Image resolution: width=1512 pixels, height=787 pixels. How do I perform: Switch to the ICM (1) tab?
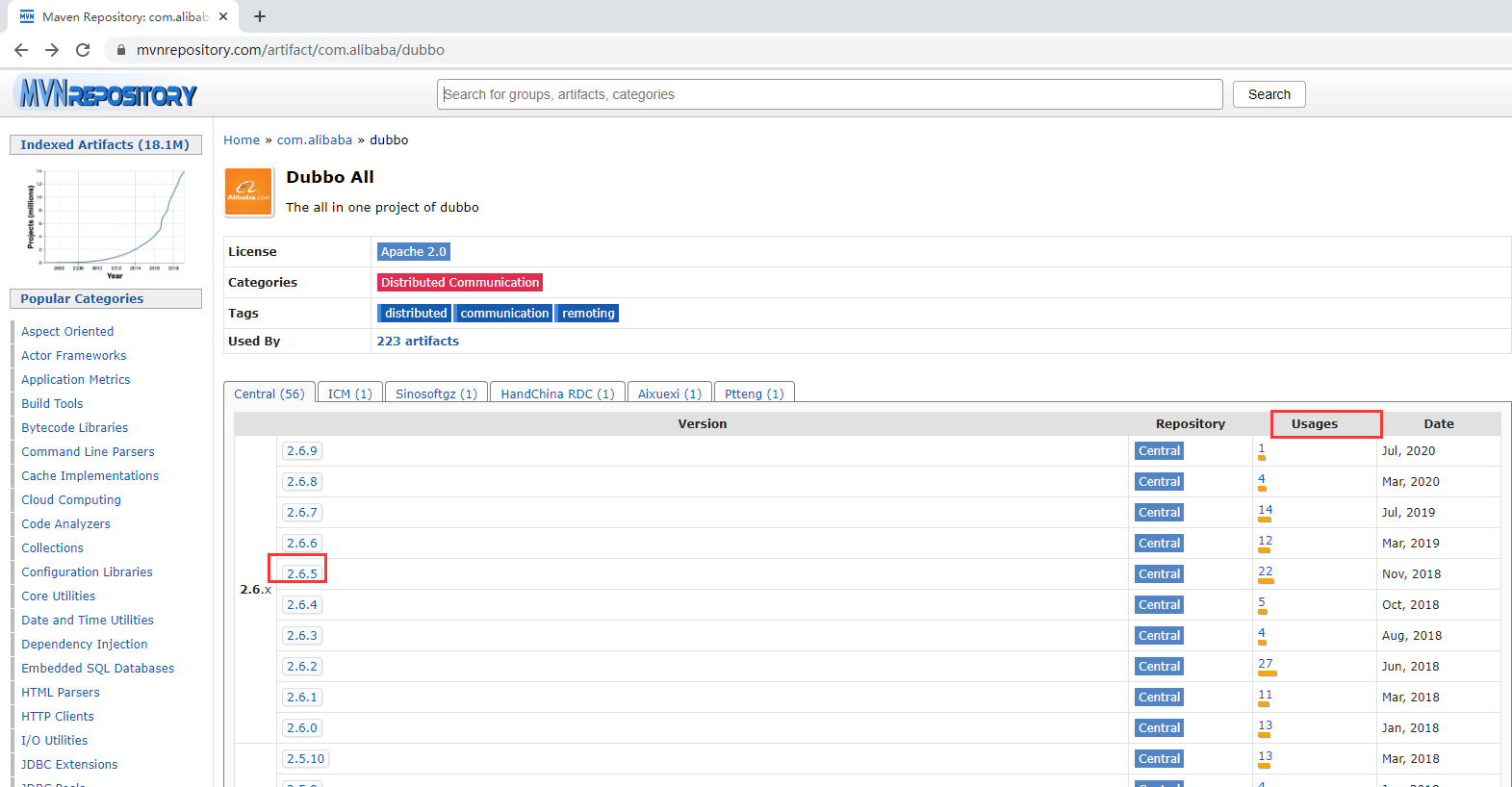350,393
